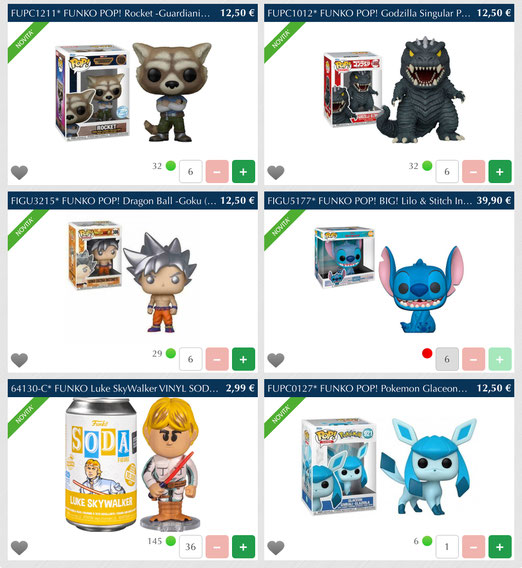Favorite the Luke Skywalker Vinyl Soda
The image size is (522, 568).
point(19,547)
